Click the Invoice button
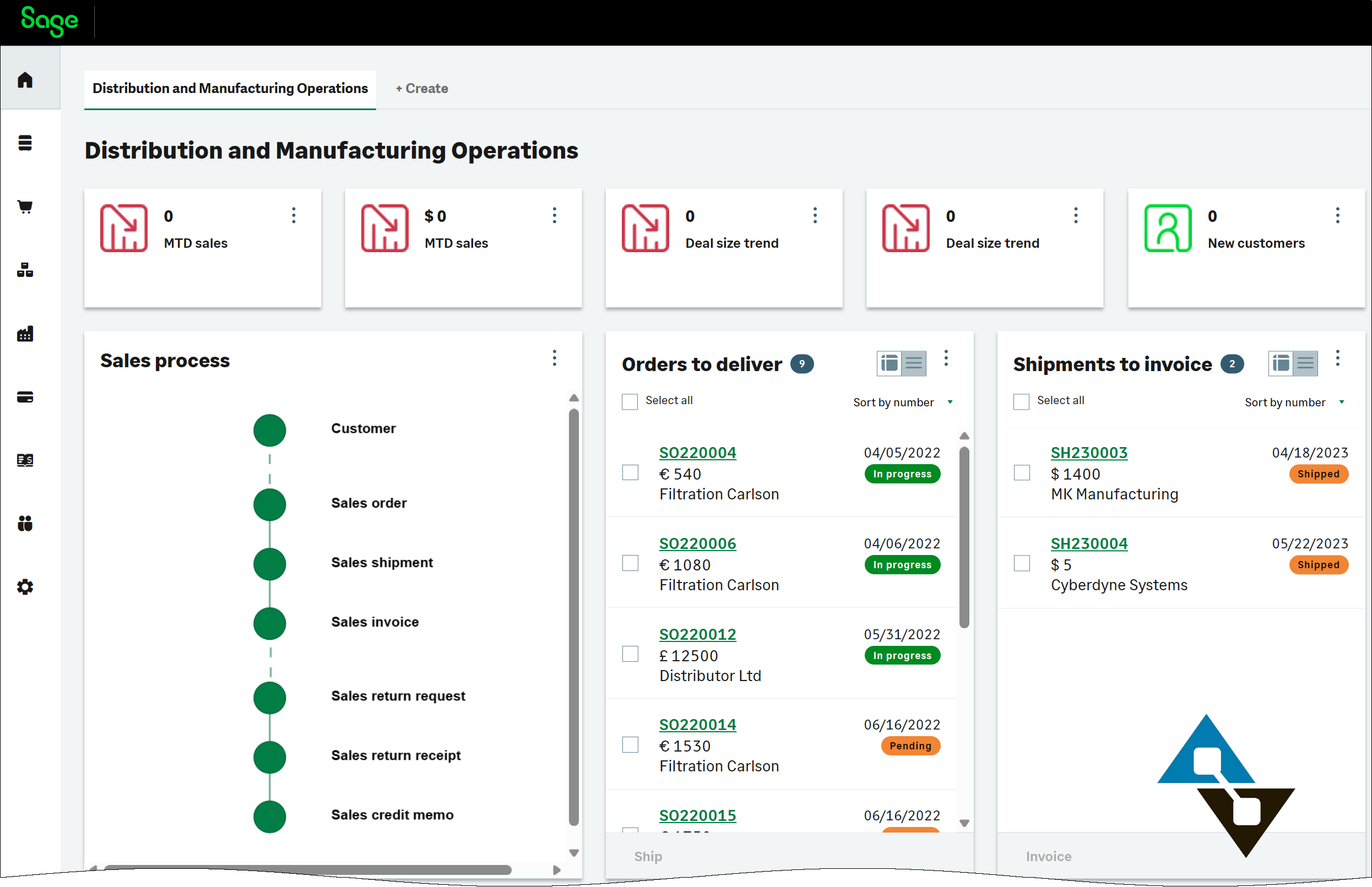The height and width of the screenshot is (887, 1372). coord(1048,857)
